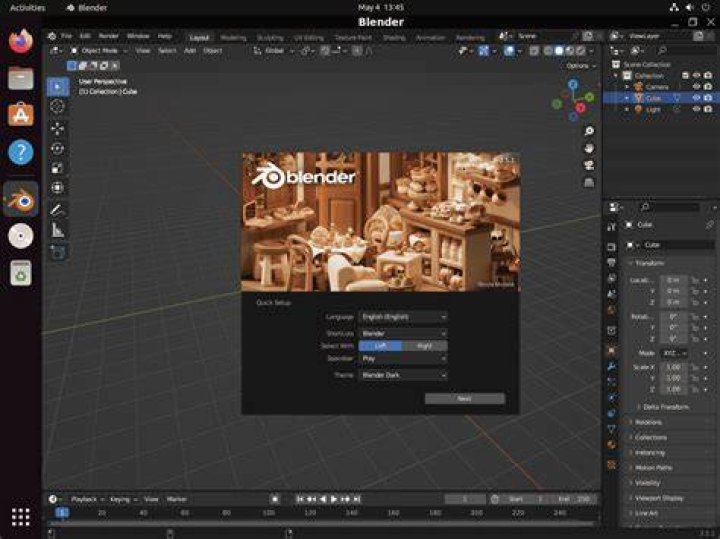Open the Object Mode dropdown
This screenshot has height=539, width=720.
point(99,51)
